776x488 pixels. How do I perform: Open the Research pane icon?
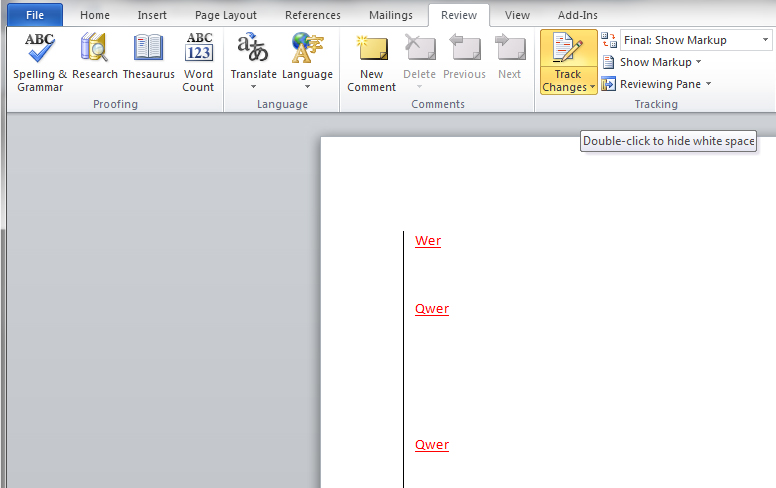click(x=94, y=47)
